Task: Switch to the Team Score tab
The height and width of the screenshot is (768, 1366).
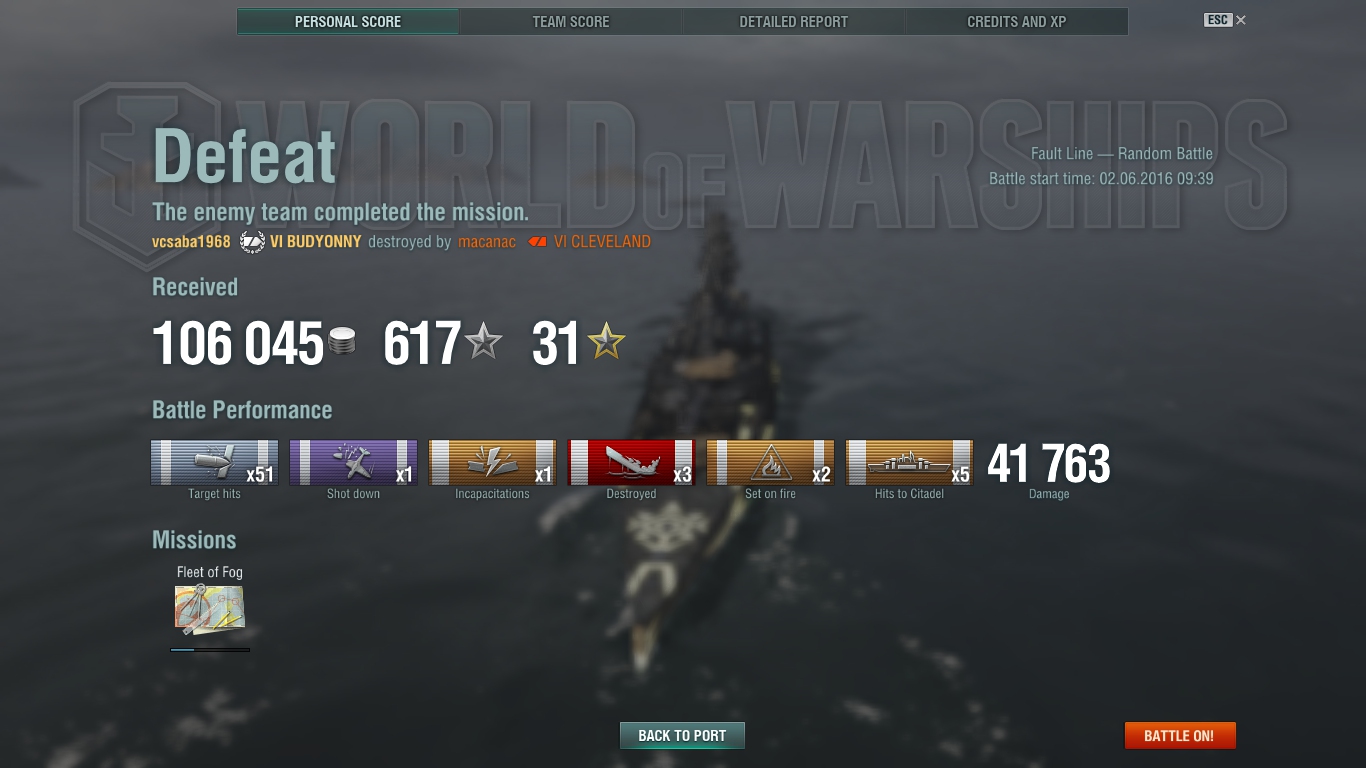Action: pyautogui.click(x=571, y=21)
